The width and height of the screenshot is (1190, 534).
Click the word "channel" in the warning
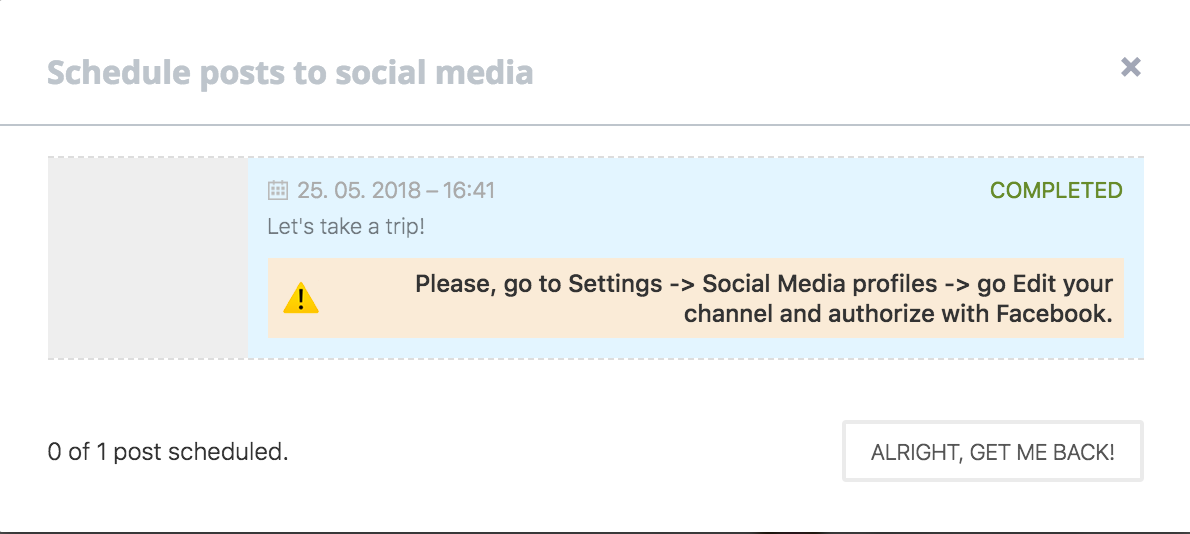(722, 314)
